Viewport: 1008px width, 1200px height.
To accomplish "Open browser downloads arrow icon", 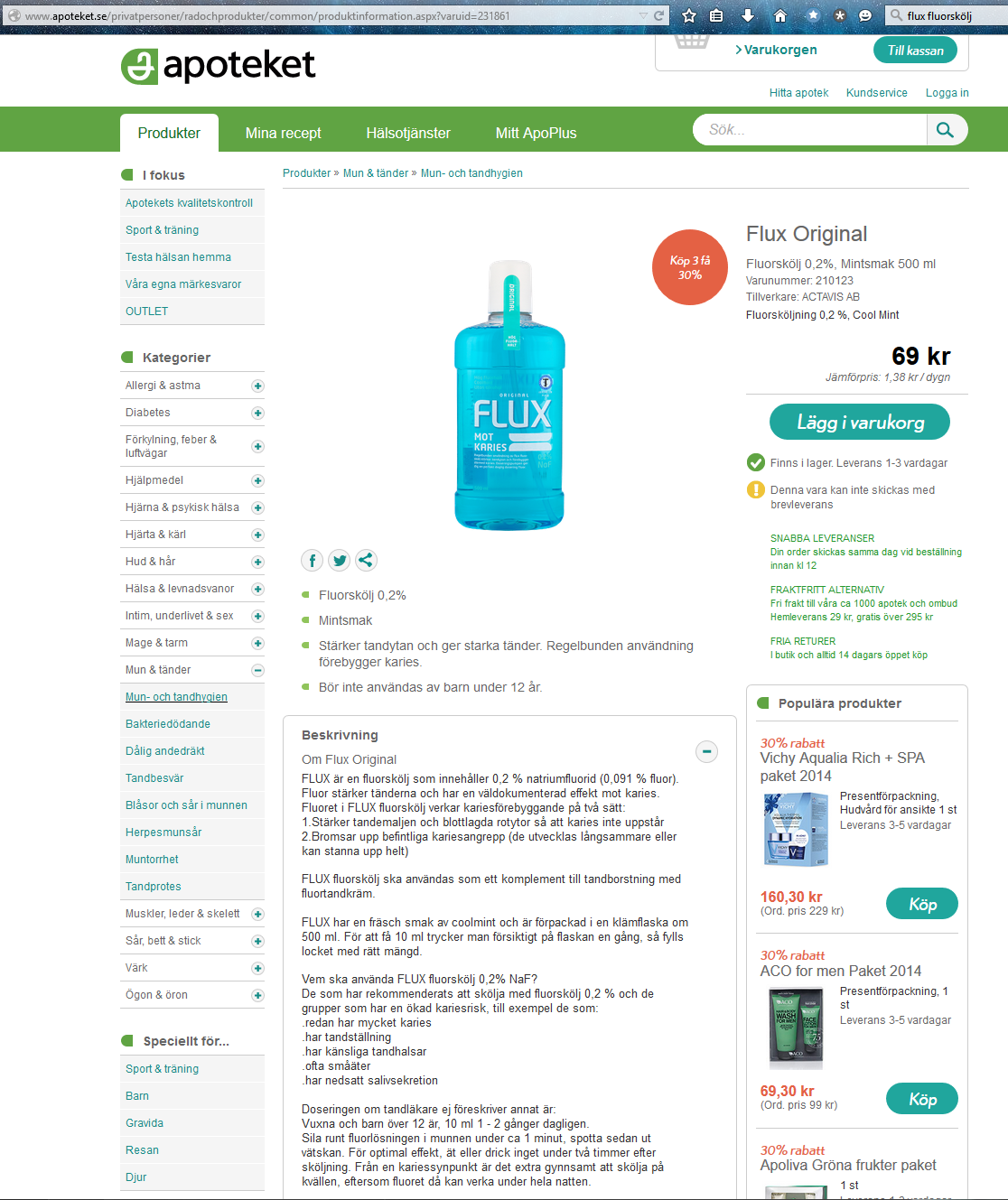I will [748, 15].
